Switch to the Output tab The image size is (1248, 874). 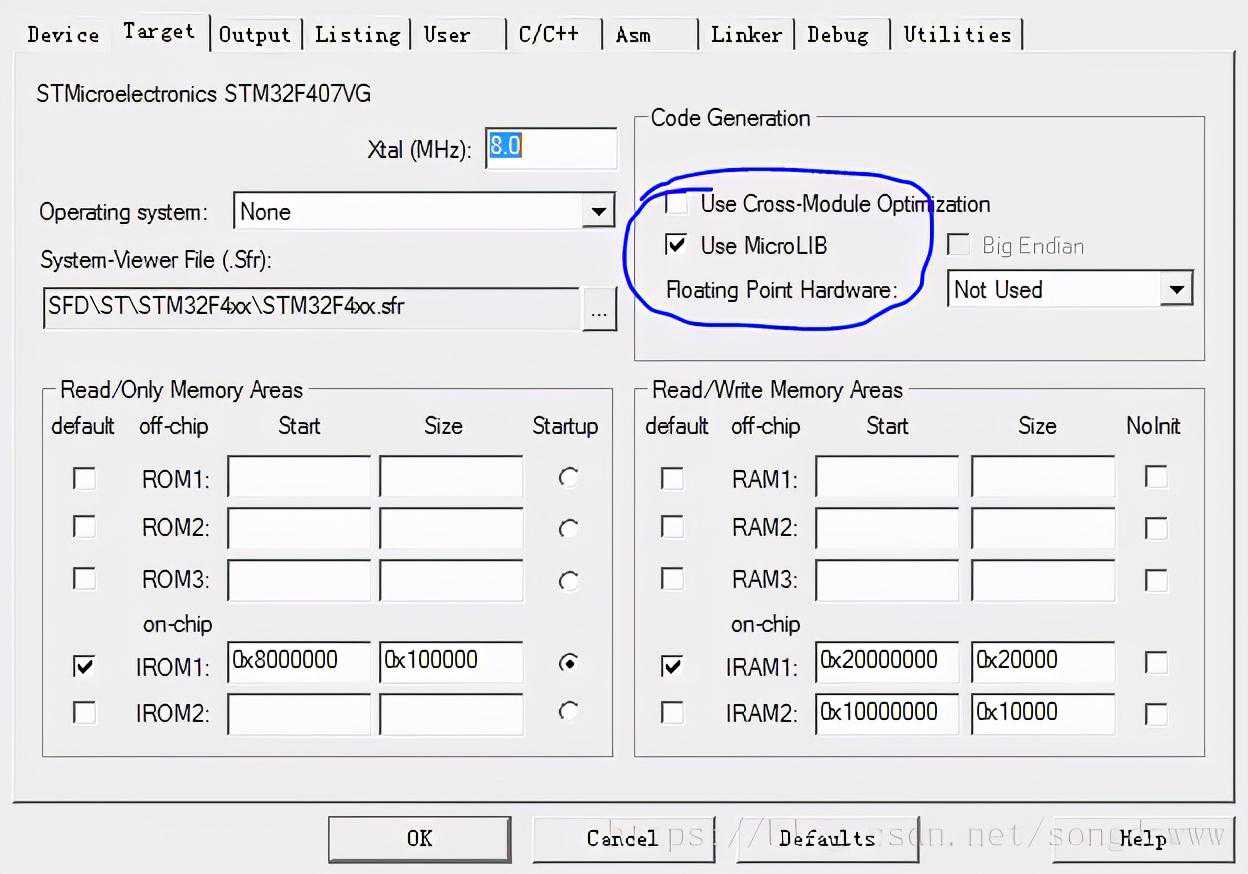[x=254, y=34]
